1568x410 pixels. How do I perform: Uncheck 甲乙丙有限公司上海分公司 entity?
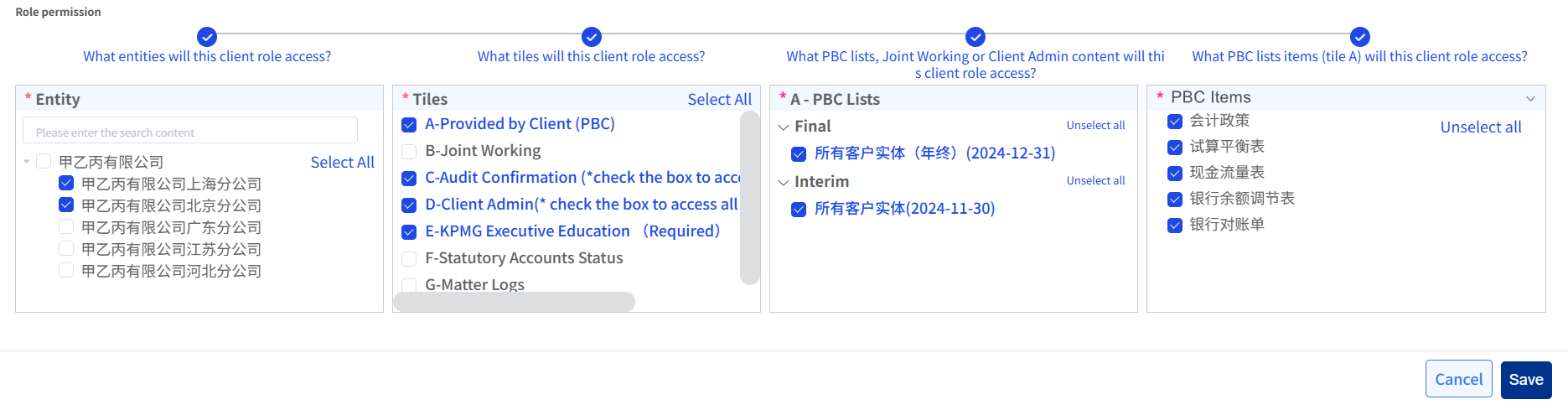click(66, 183)
